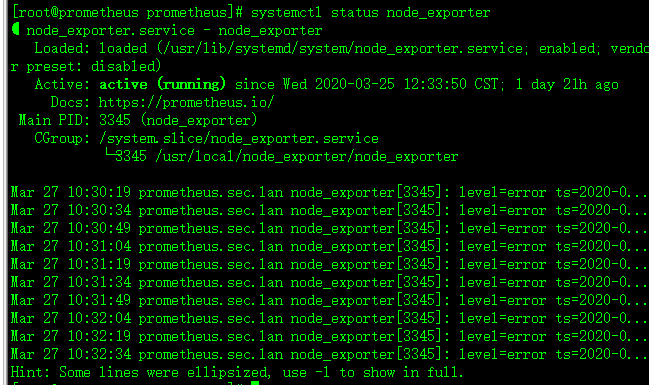Click the bold active (running) status text

pyautogui.click(x=162, y=84)
